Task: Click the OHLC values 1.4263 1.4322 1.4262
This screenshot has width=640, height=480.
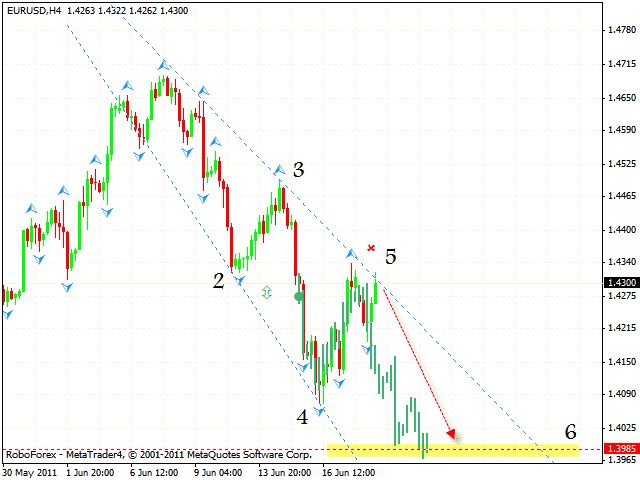Action: coord(112,11)
